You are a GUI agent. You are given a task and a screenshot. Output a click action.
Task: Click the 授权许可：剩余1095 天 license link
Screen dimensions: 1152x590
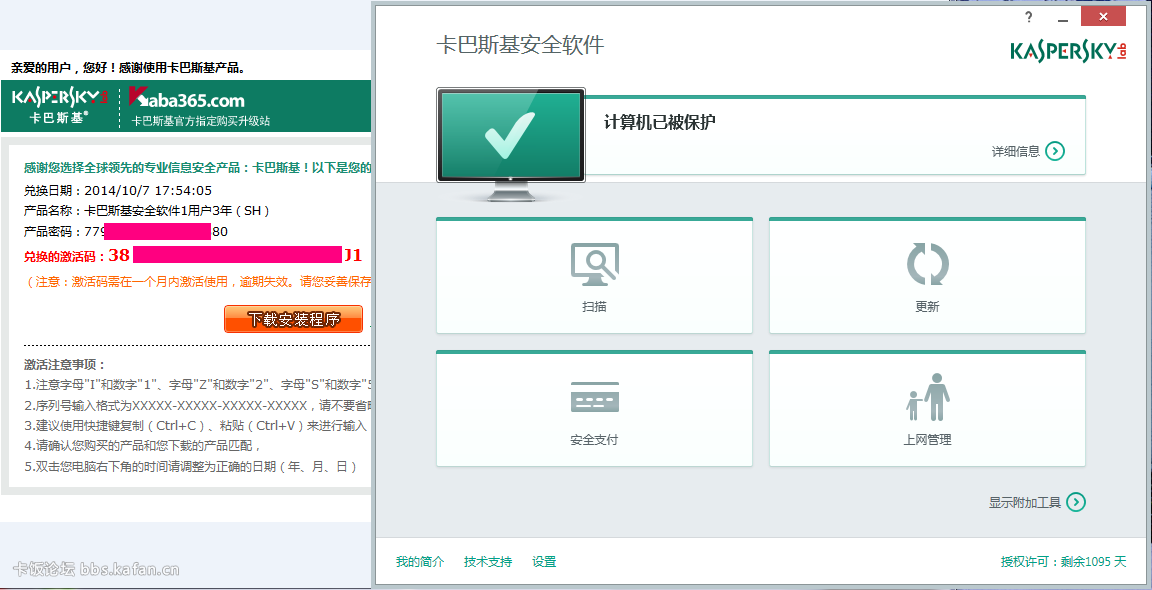1063,562
